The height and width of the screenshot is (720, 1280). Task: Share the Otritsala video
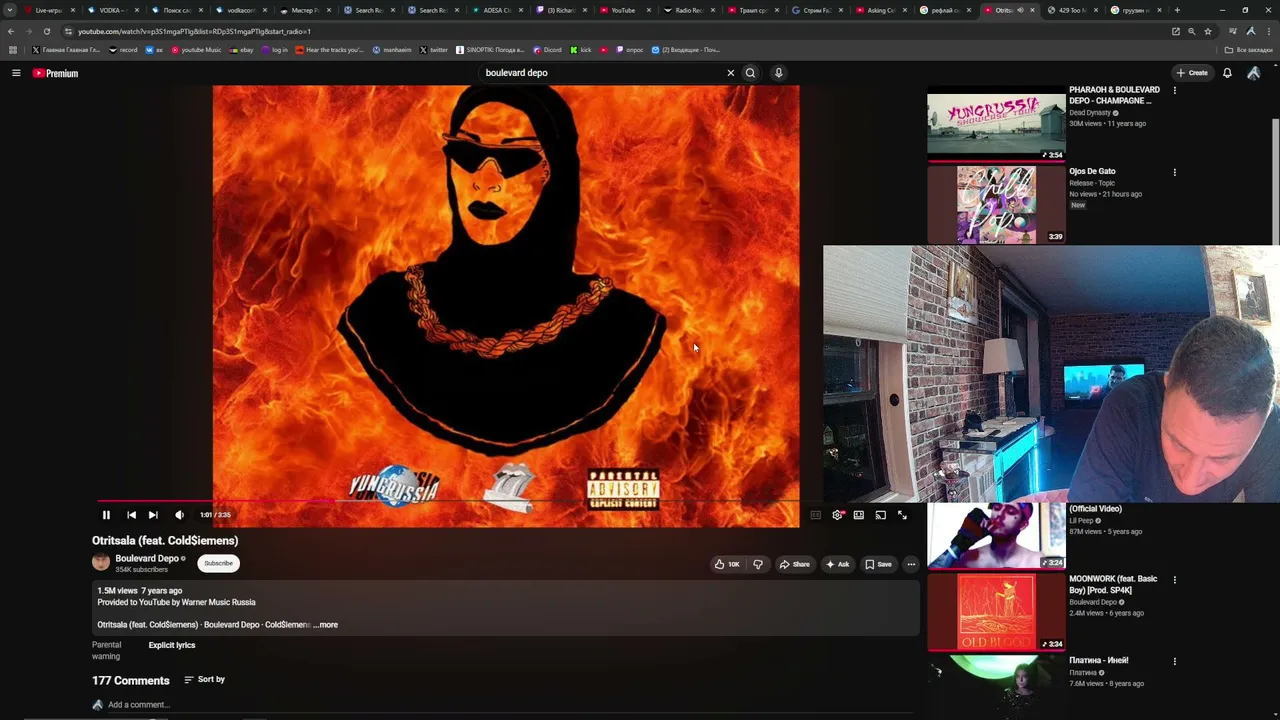795,564
